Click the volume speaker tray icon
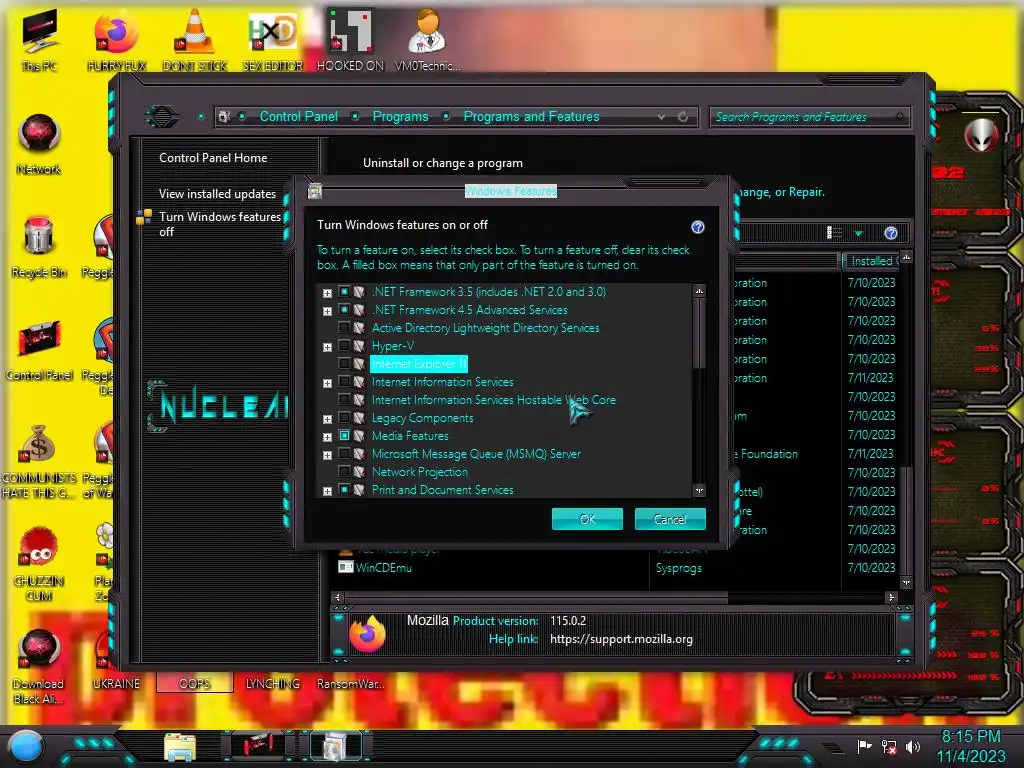Image resolution: width=1024 pixels, height=768 pixels. (x=913, y=746)
